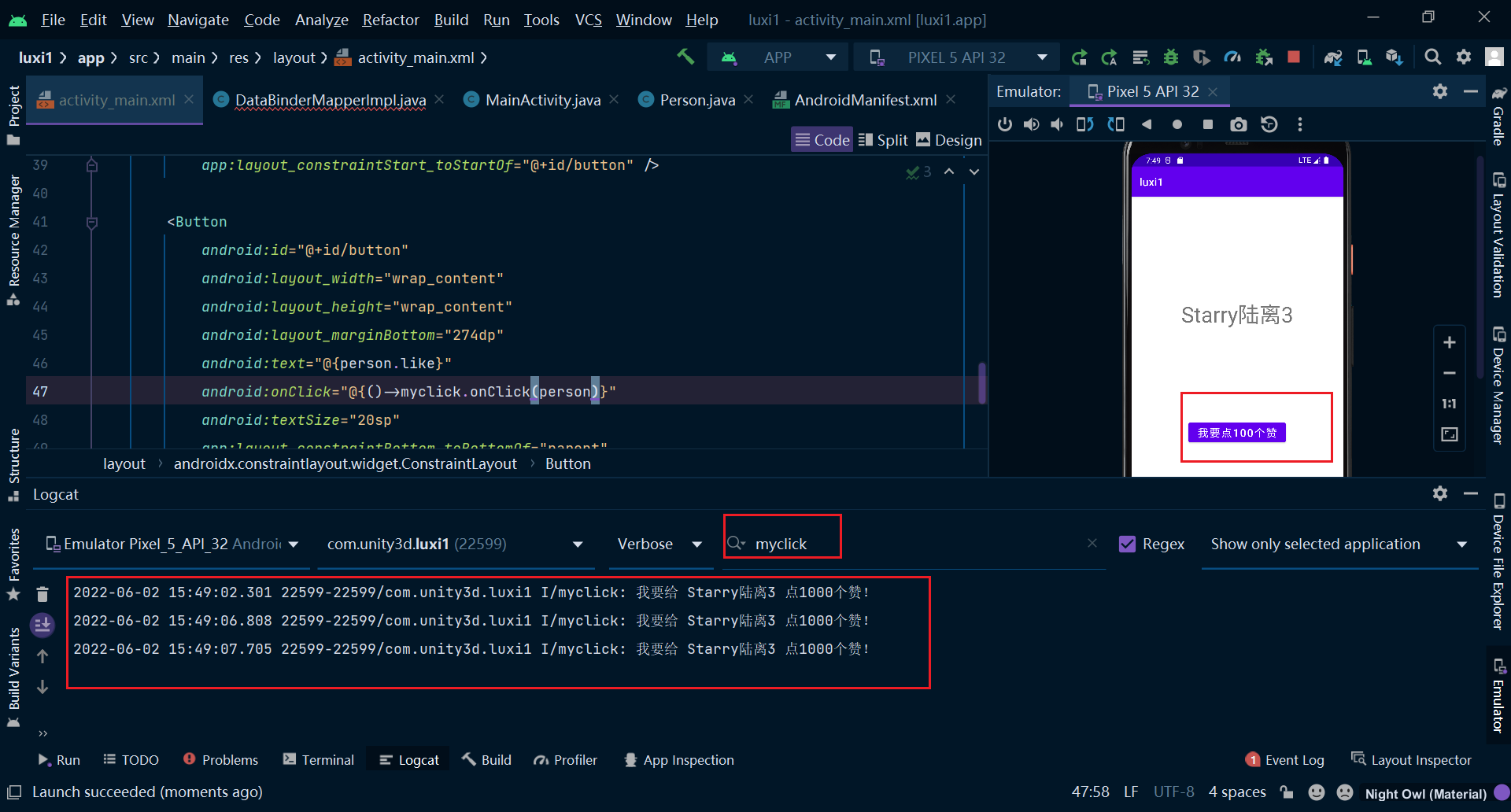Open the Event Log
The image size is (1511, 812).
(x=1285, y=759)
